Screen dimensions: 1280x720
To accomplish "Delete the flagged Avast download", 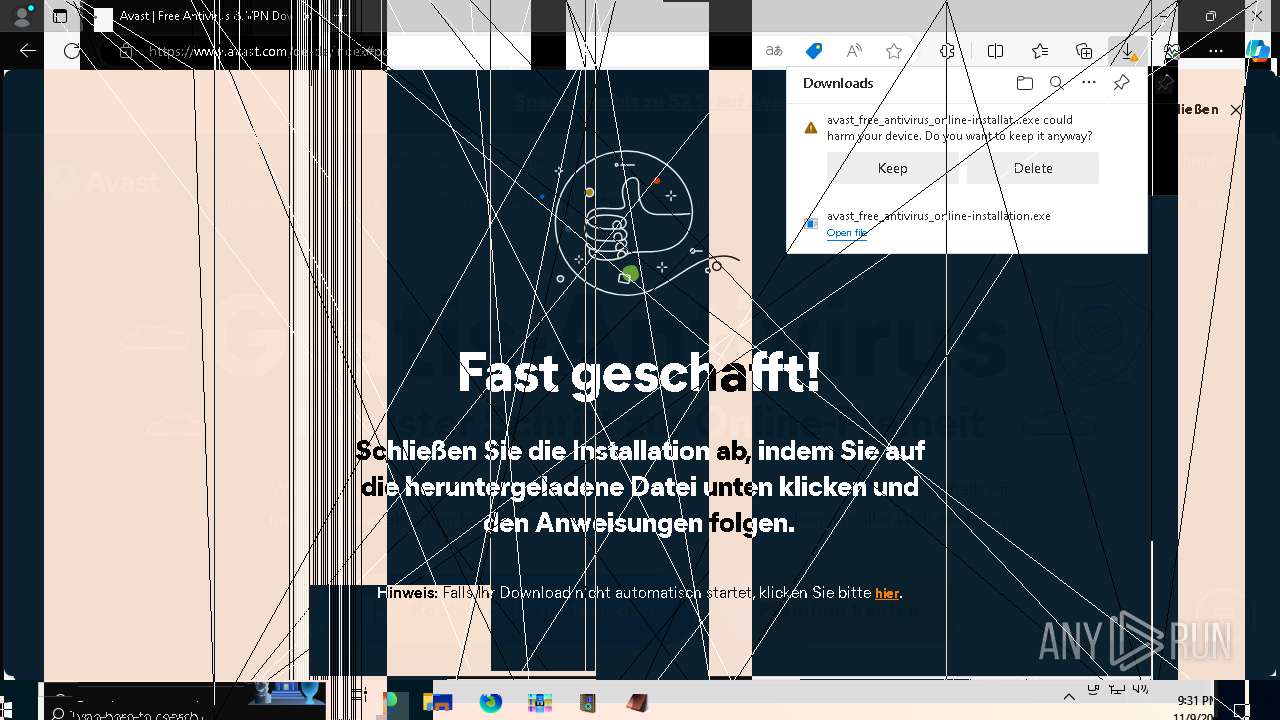I will pyautogui.click(x=1033, y=168).
